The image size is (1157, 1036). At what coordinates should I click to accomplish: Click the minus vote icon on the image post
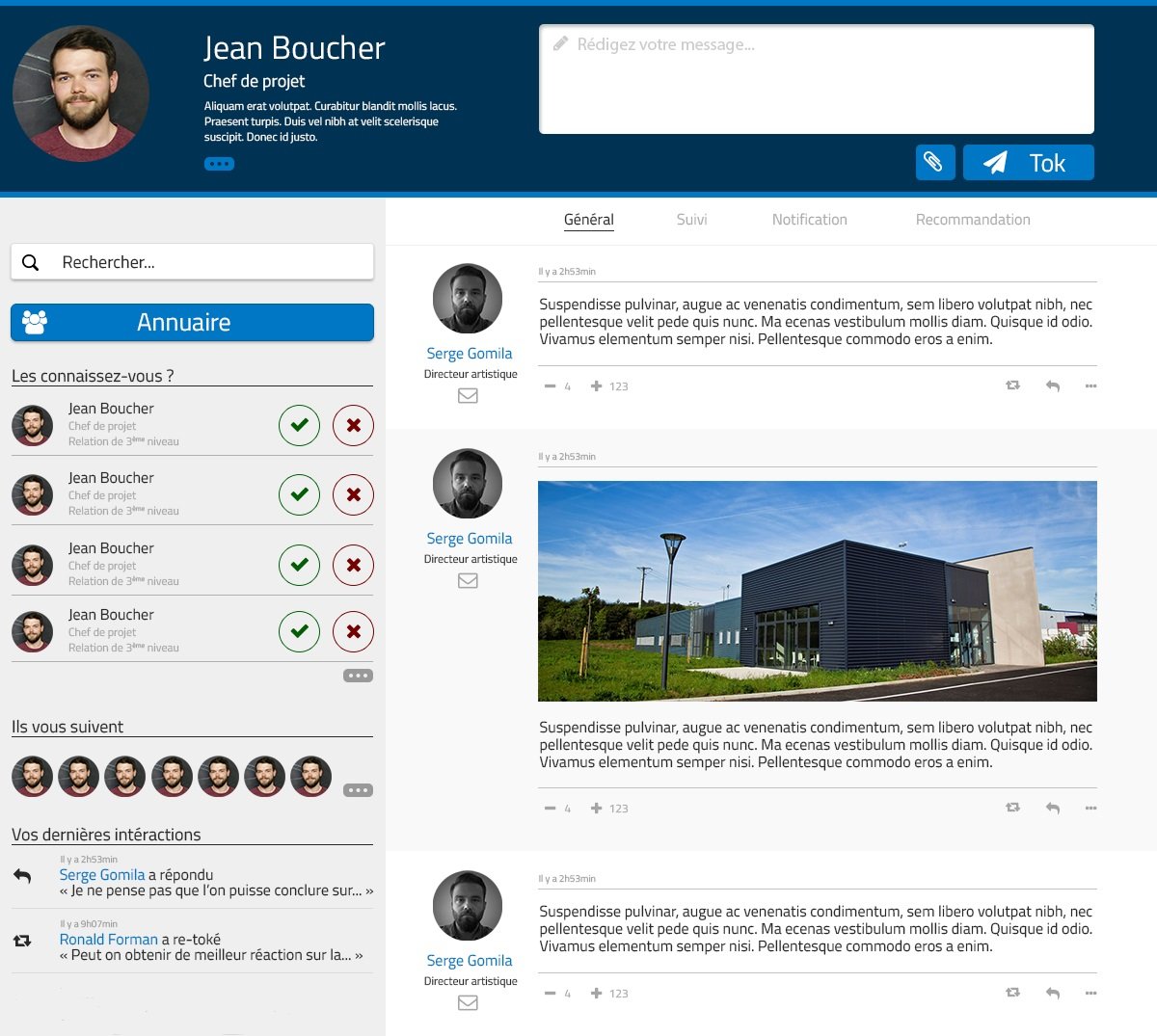(x=551, y=809)
